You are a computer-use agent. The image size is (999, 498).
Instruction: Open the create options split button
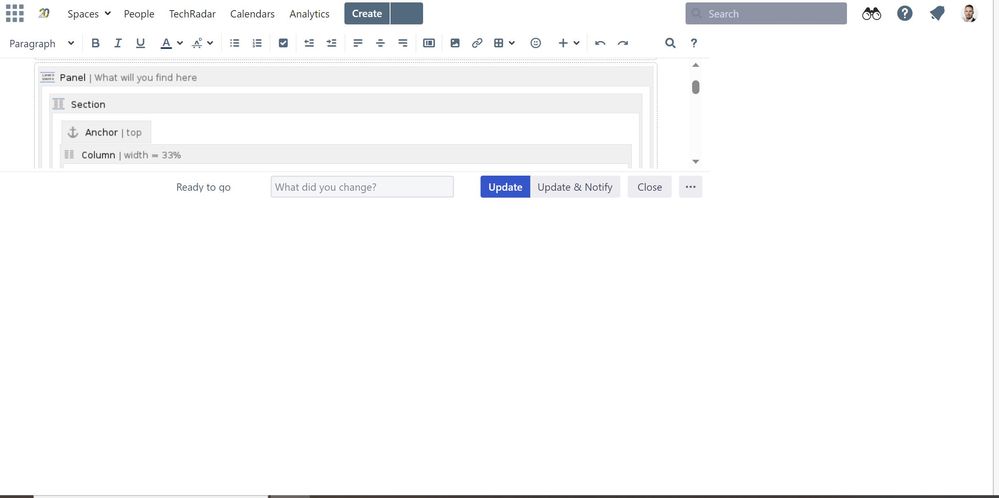406,13
